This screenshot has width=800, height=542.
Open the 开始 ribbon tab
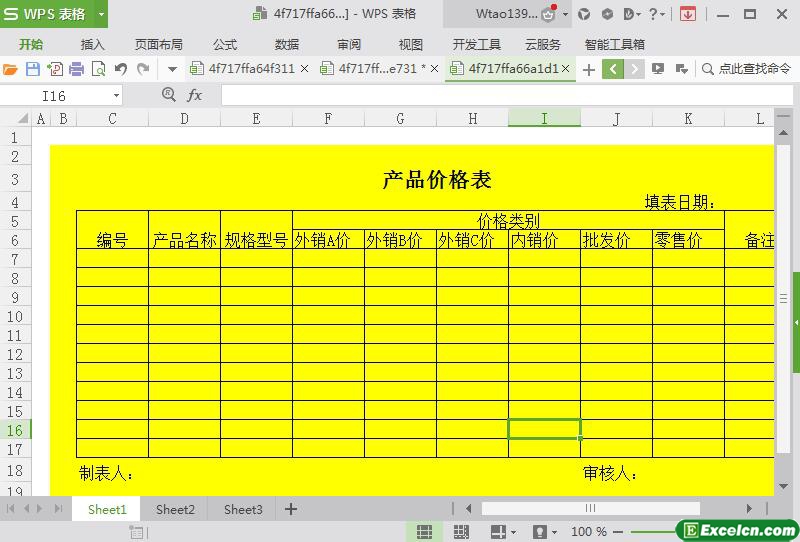[31, 44]
